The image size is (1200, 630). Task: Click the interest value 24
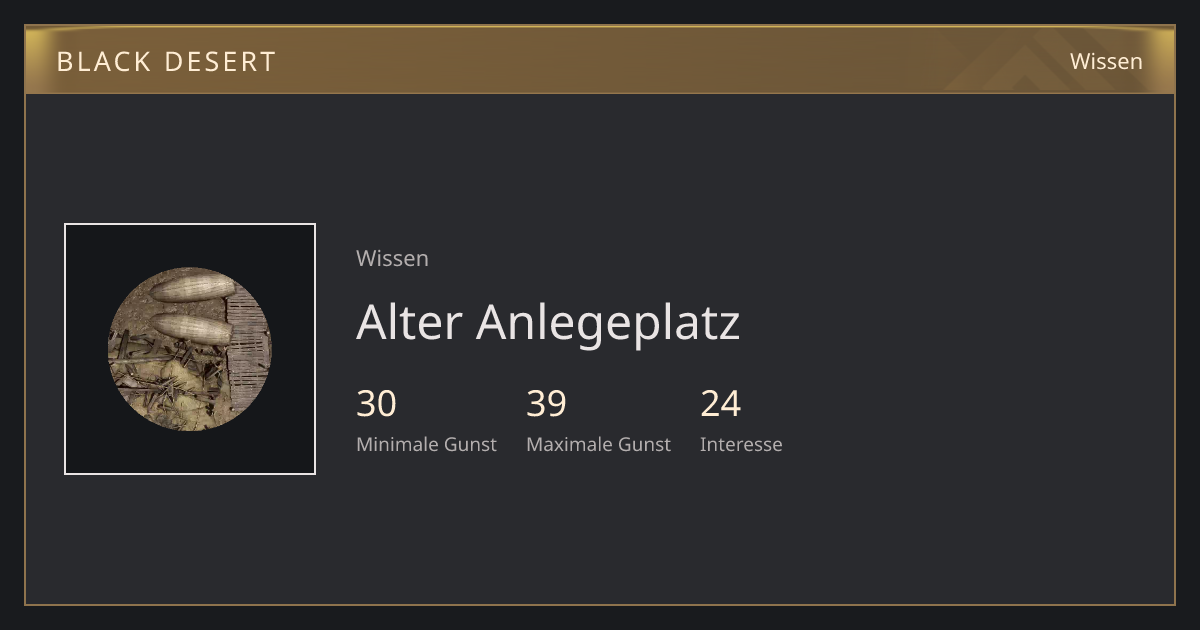point(721,404)
